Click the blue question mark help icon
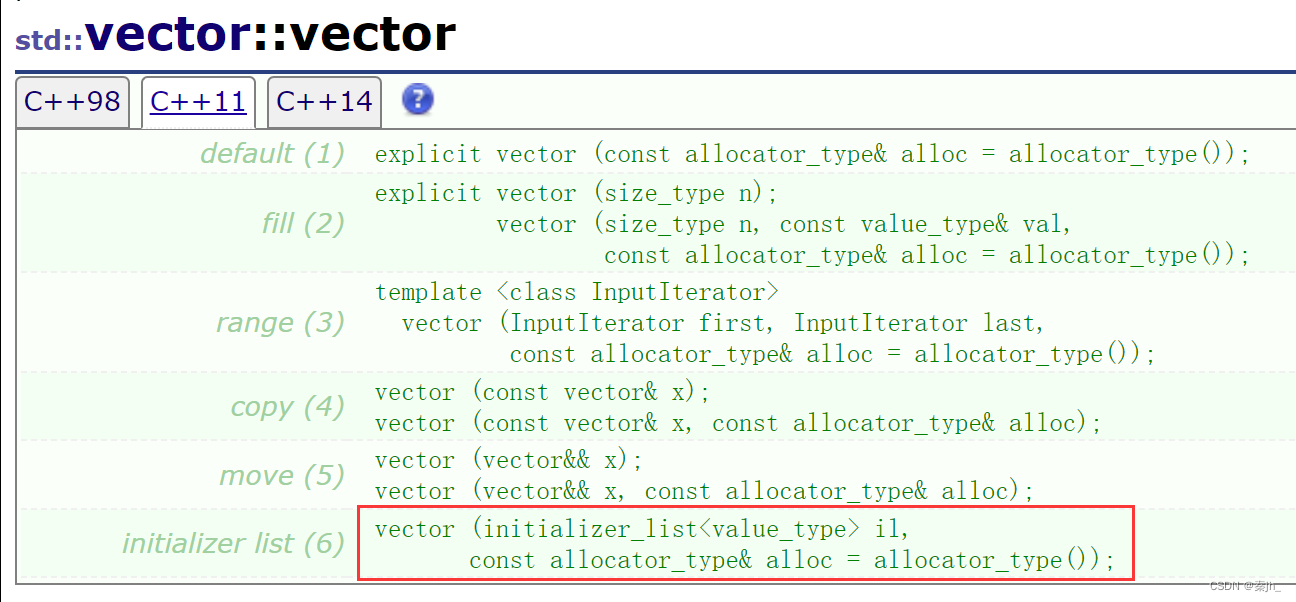 click(417, 100)
